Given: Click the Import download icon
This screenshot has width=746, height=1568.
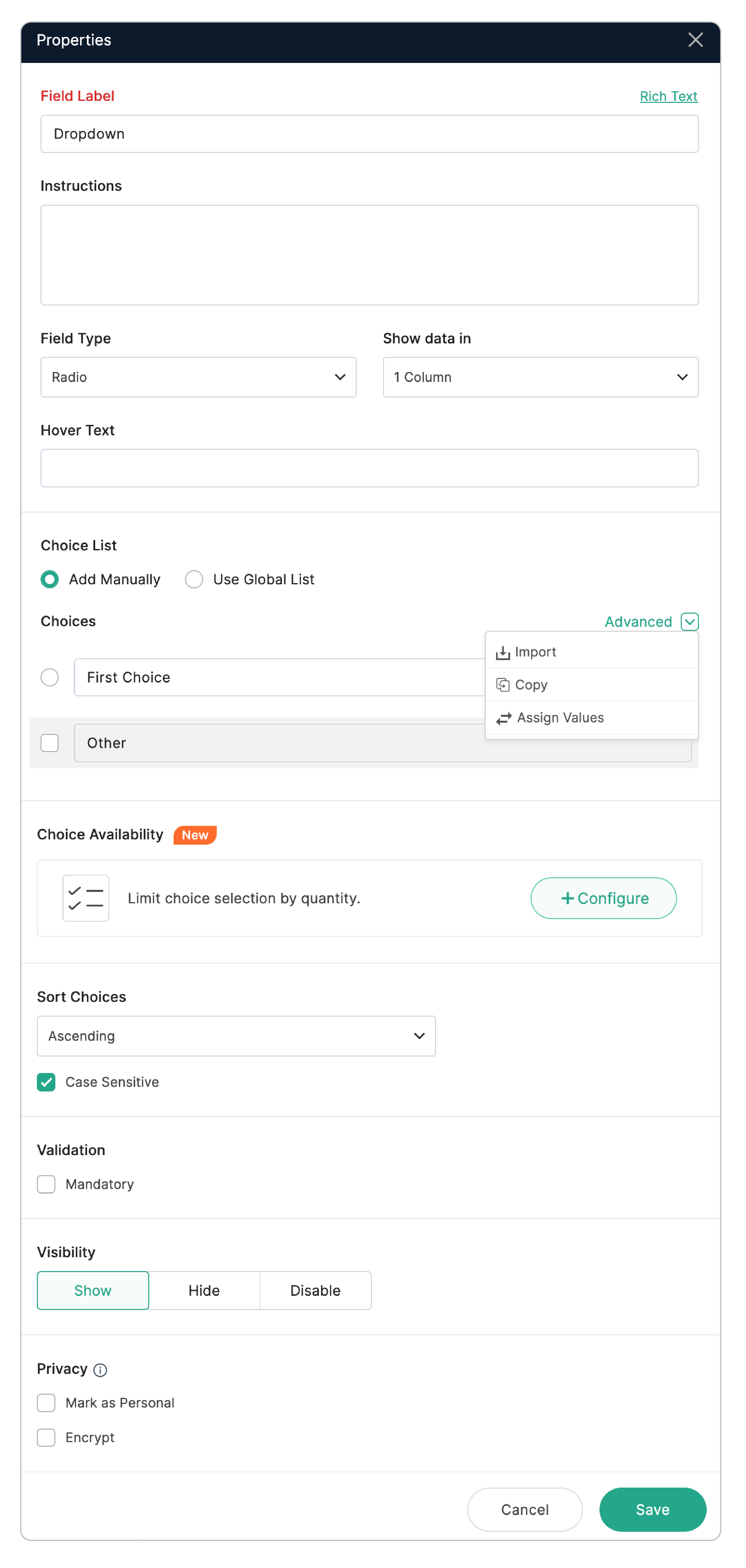Looking at the screenshot, I should tap(503, 653).
